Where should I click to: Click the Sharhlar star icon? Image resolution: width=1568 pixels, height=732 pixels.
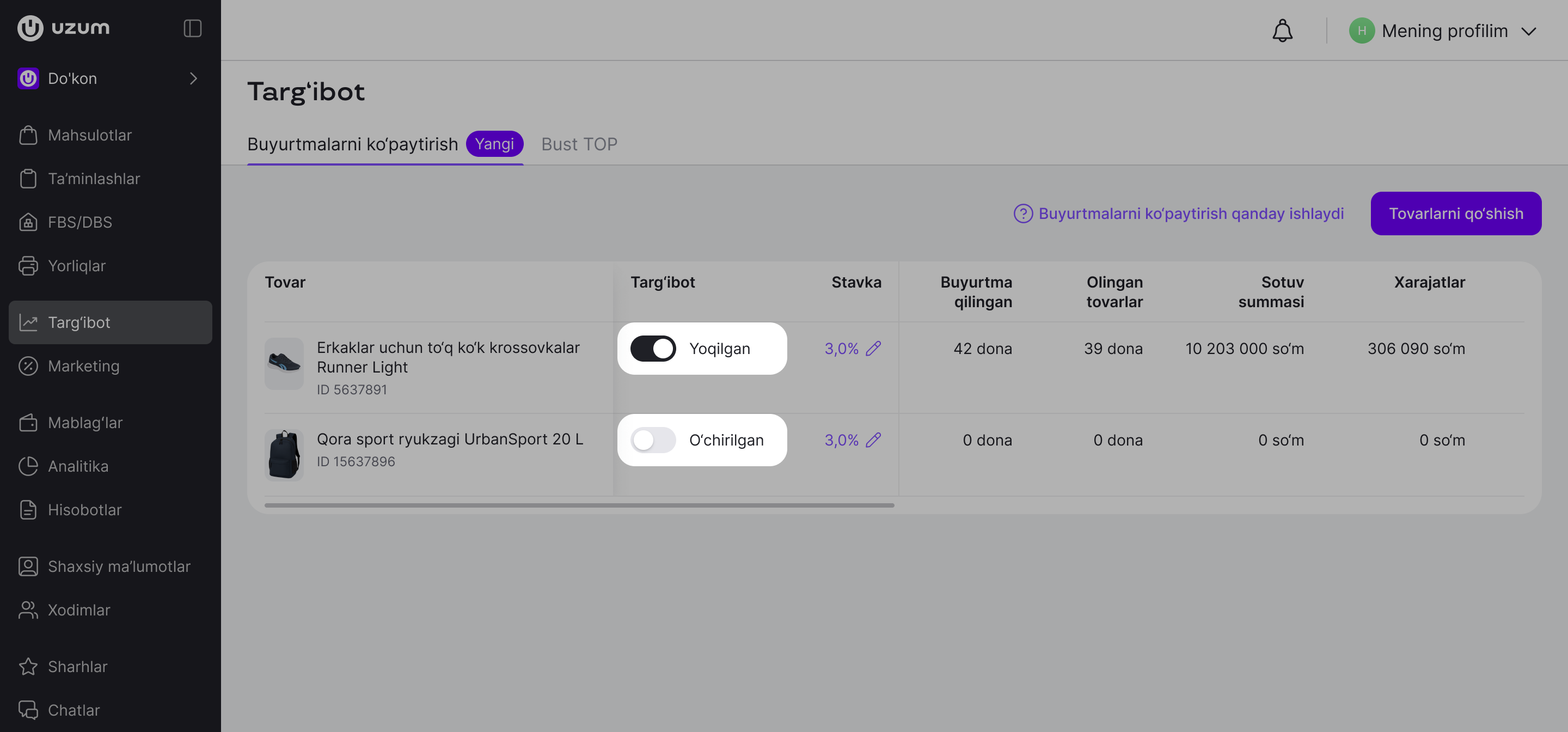pyautogui.click(x=28, y=666)
